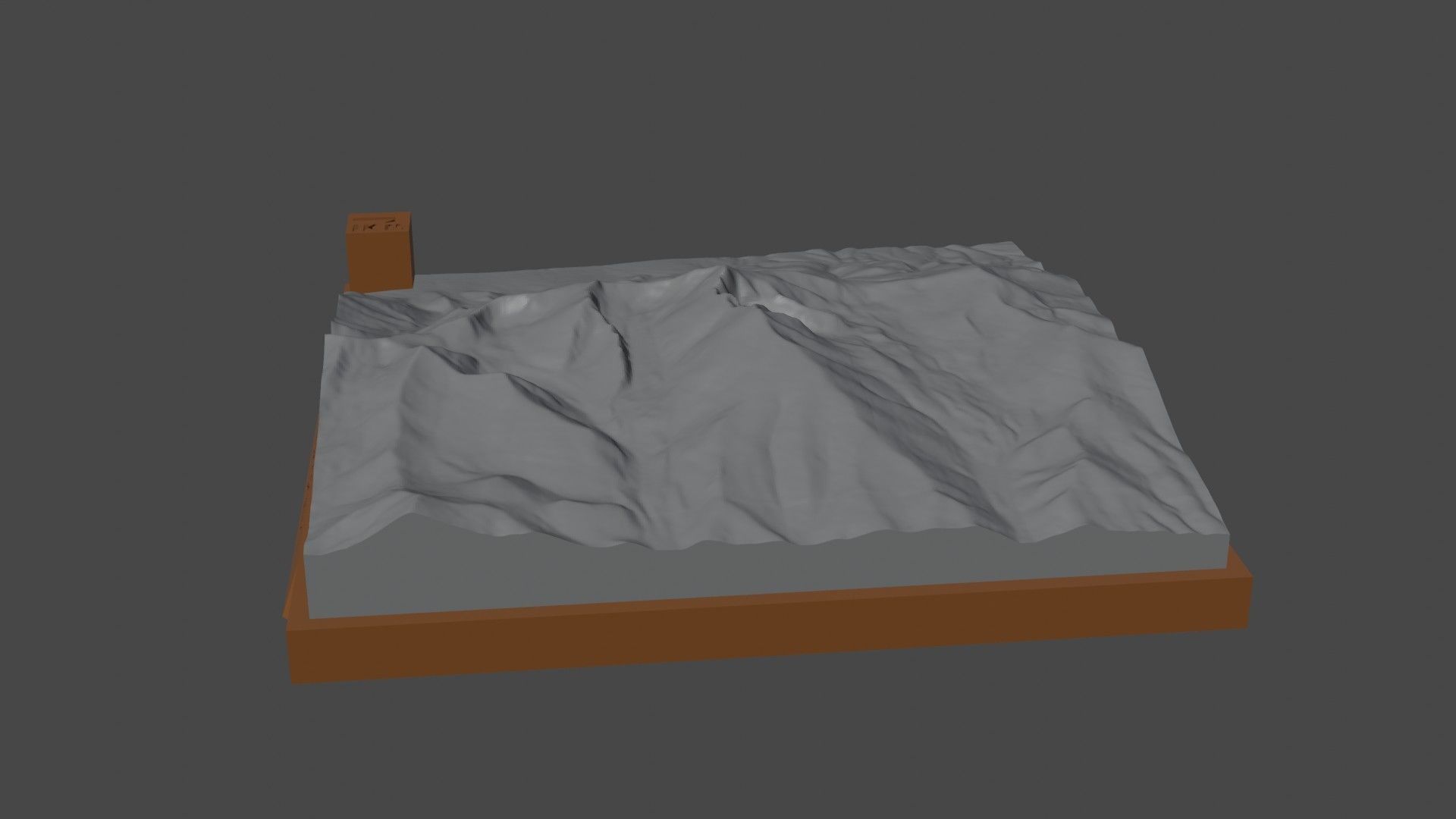Select the brown engraved label block
This screenshot has width=1456, height=819.
coord(381,253)
